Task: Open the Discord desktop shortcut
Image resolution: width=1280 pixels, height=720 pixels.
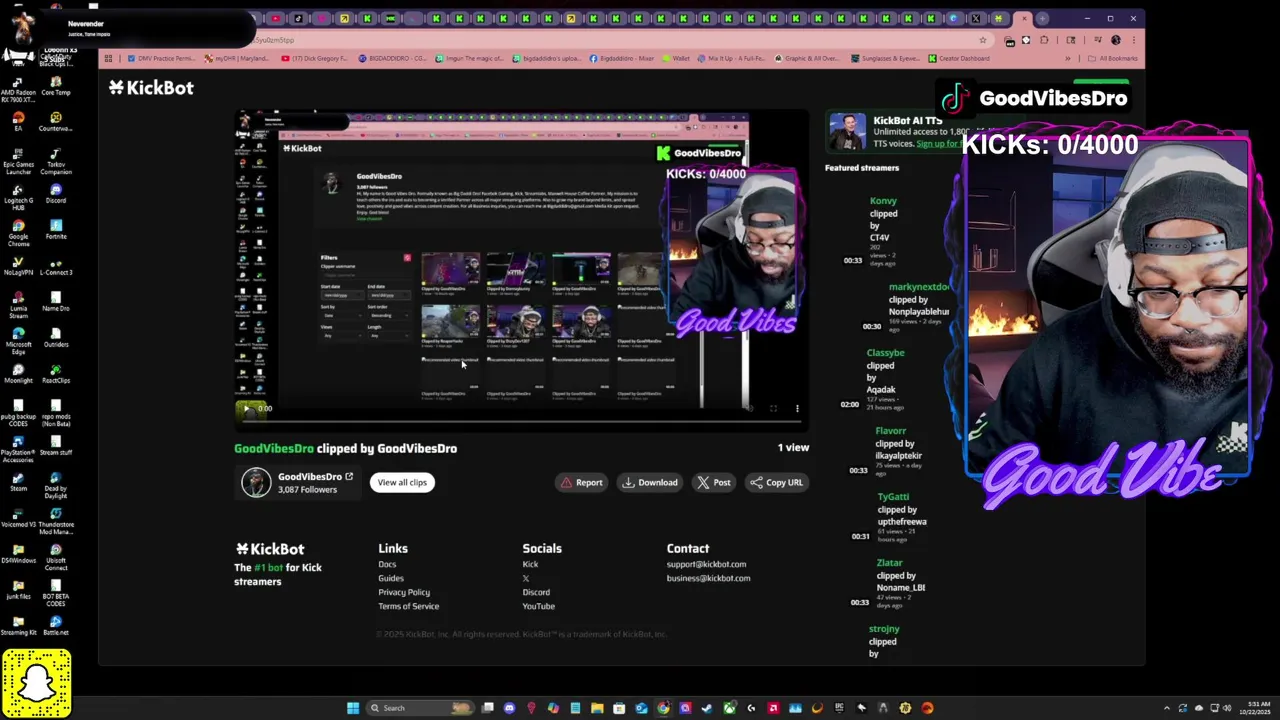Action: (x=56, y=193)
